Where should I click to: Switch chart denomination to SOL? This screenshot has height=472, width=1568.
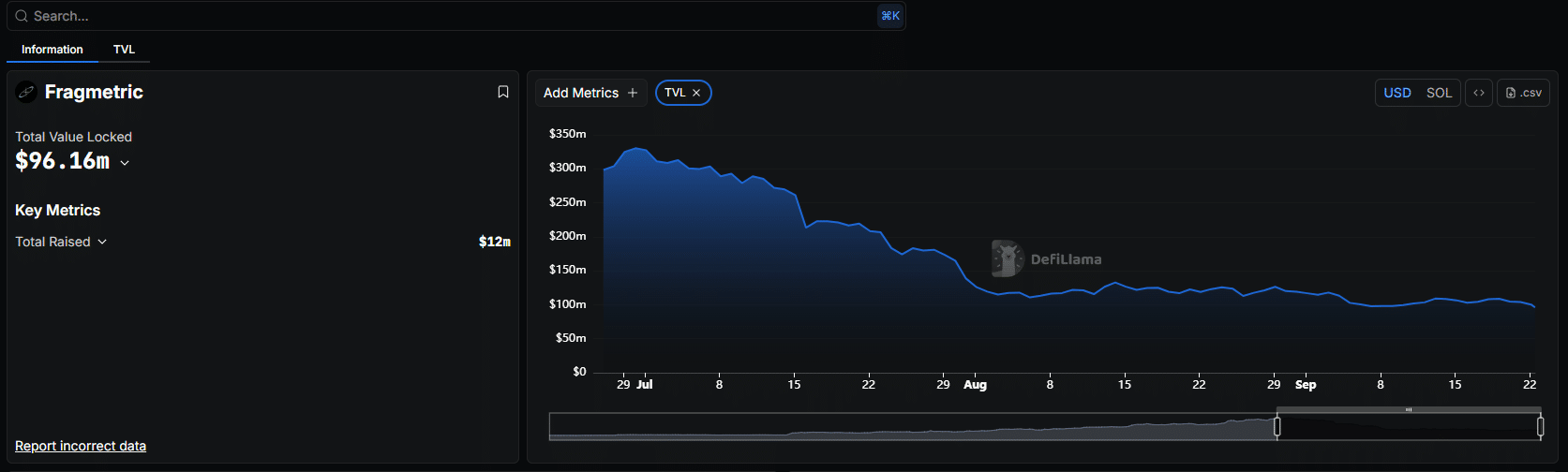[1439, 93]
